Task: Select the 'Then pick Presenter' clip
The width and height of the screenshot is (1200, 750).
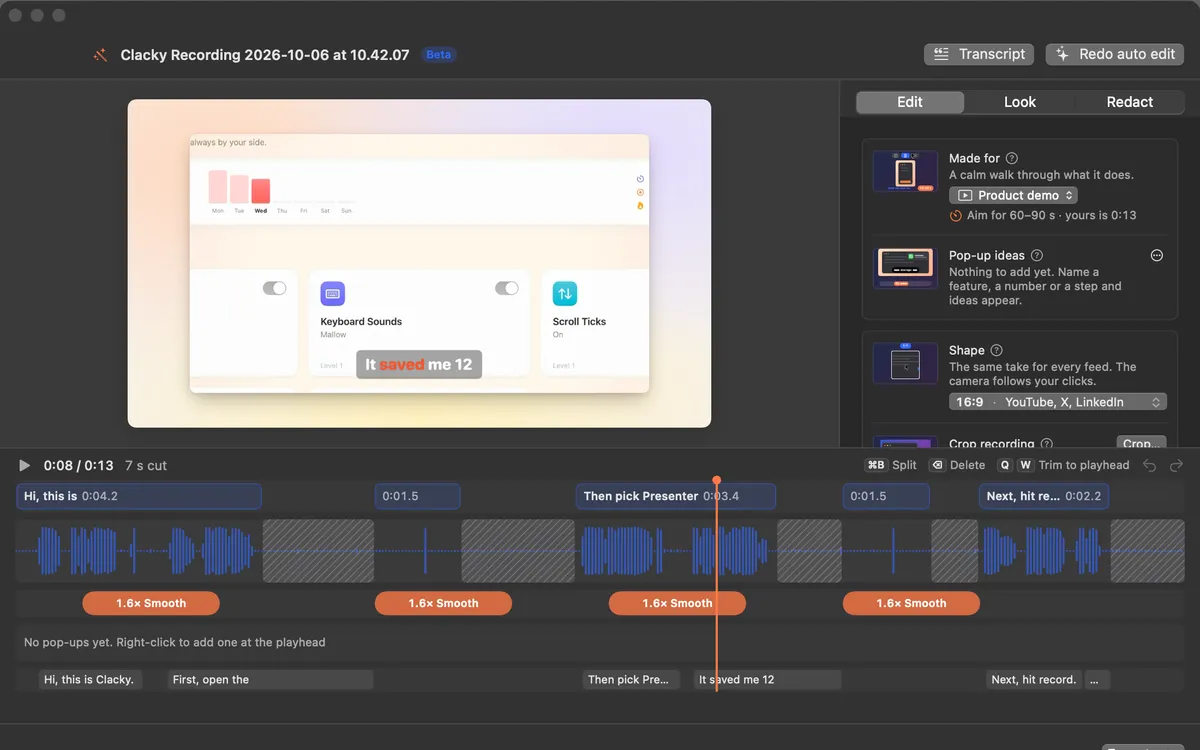Action: (676, 496)
